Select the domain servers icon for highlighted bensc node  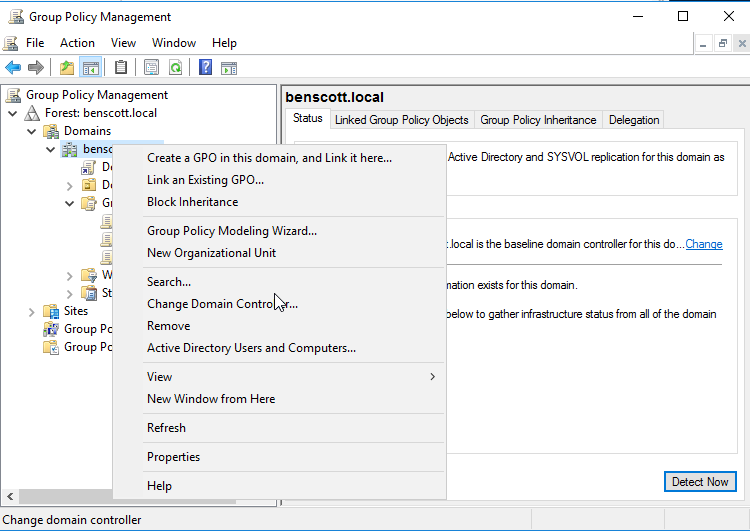[x=70, y=149]
